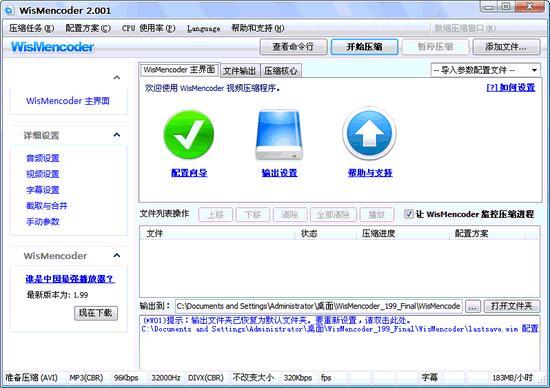Open the 压缩任务 menu
Viewport: 550px width, 388px height.
click(32, 28)
